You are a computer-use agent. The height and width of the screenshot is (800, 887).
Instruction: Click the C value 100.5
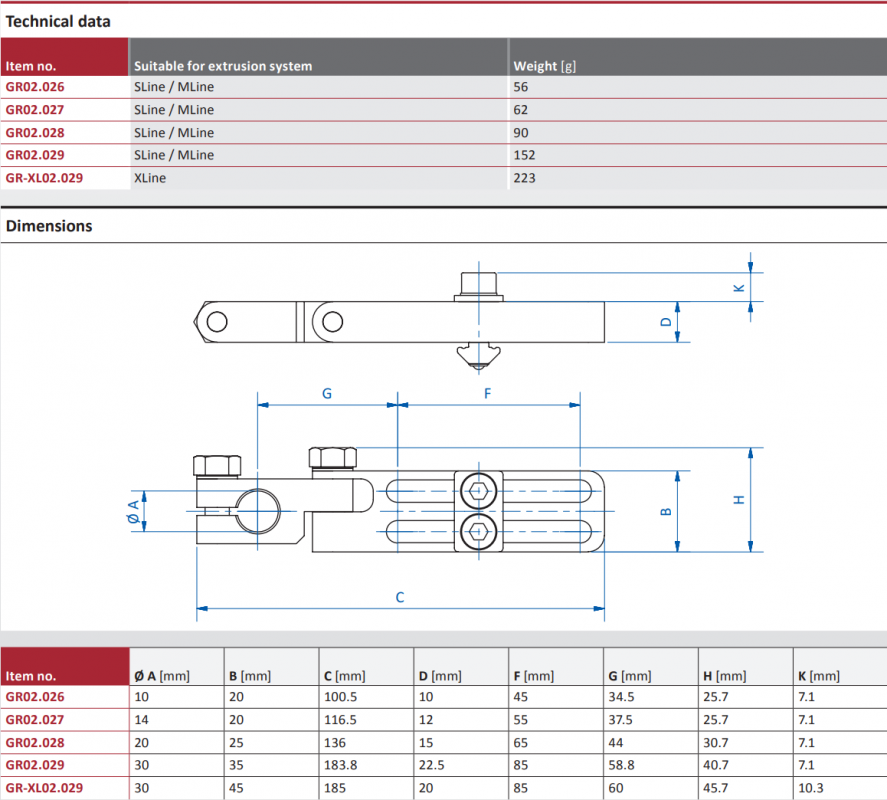tap(341, 697)
